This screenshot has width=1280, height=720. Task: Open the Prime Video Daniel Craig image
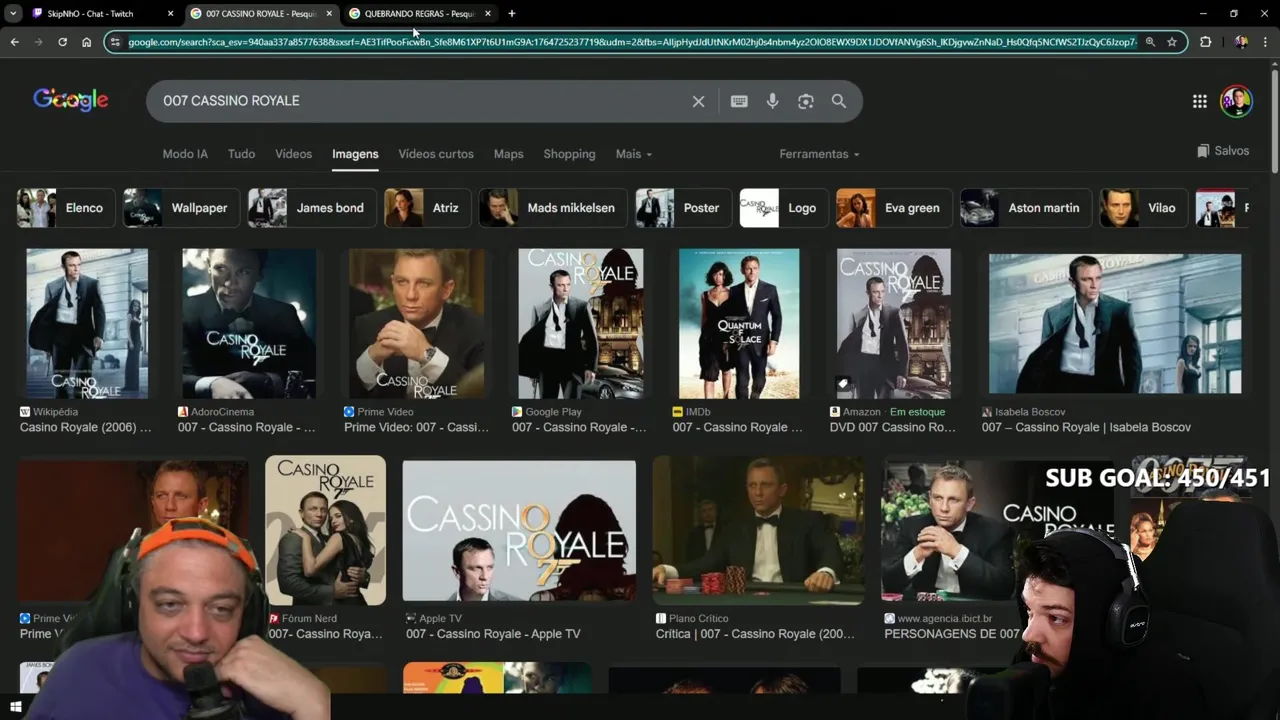click(416, 324)
